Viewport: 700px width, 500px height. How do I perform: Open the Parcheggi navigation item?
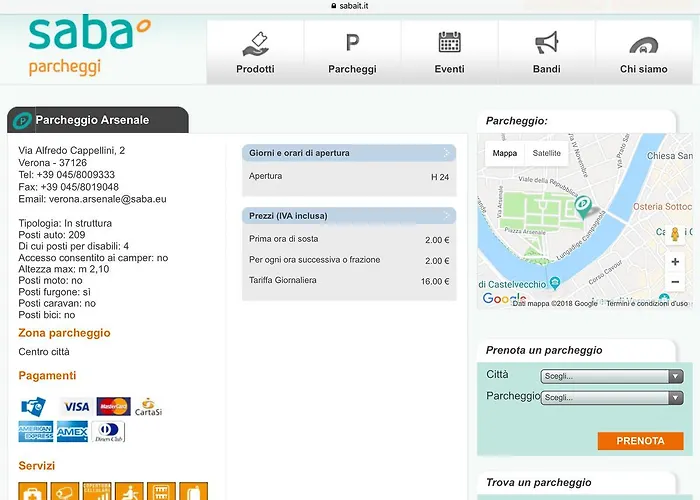click(x=352, y=53)
